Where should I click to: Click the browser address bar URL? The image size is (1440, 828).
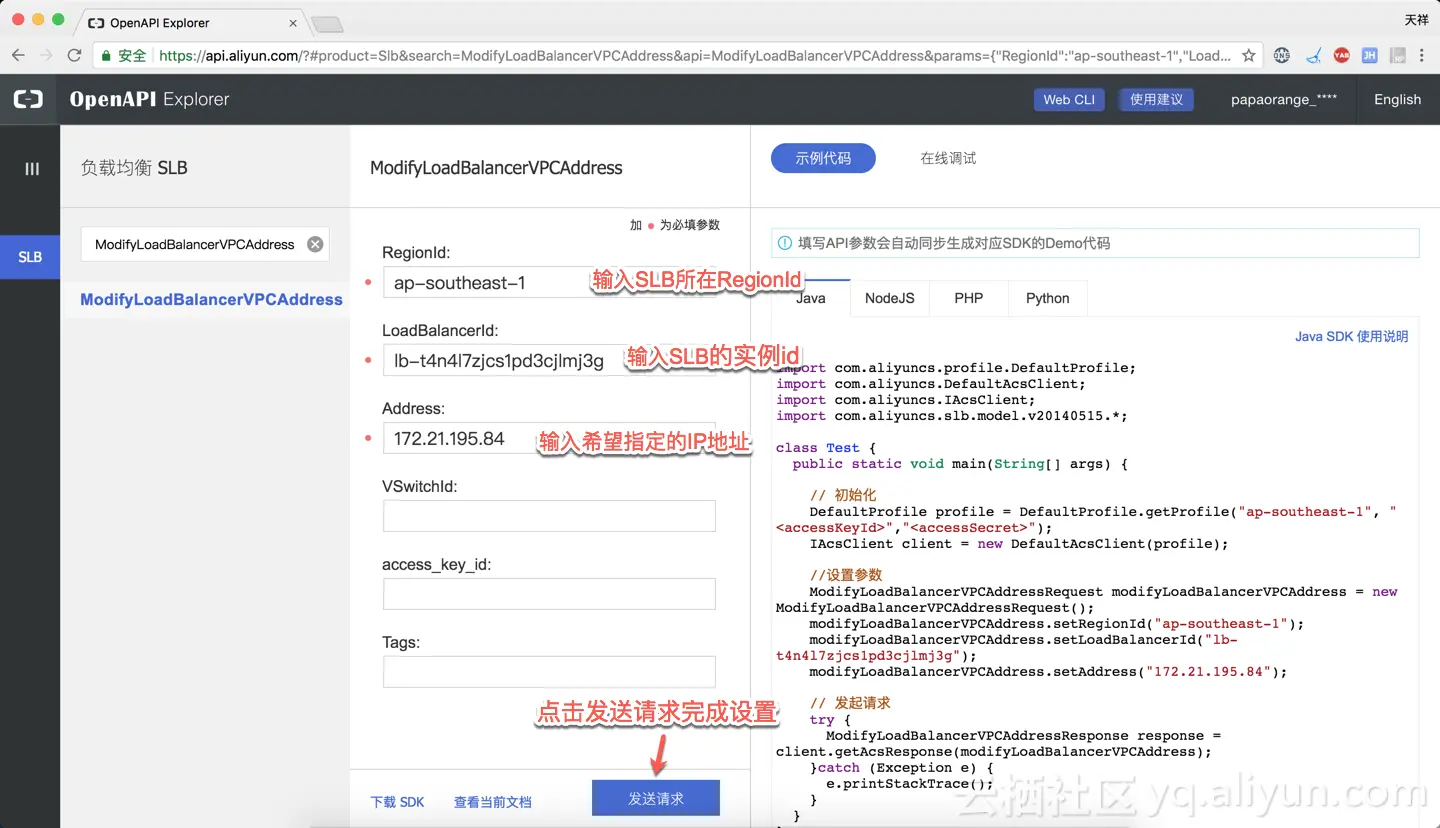695,56
